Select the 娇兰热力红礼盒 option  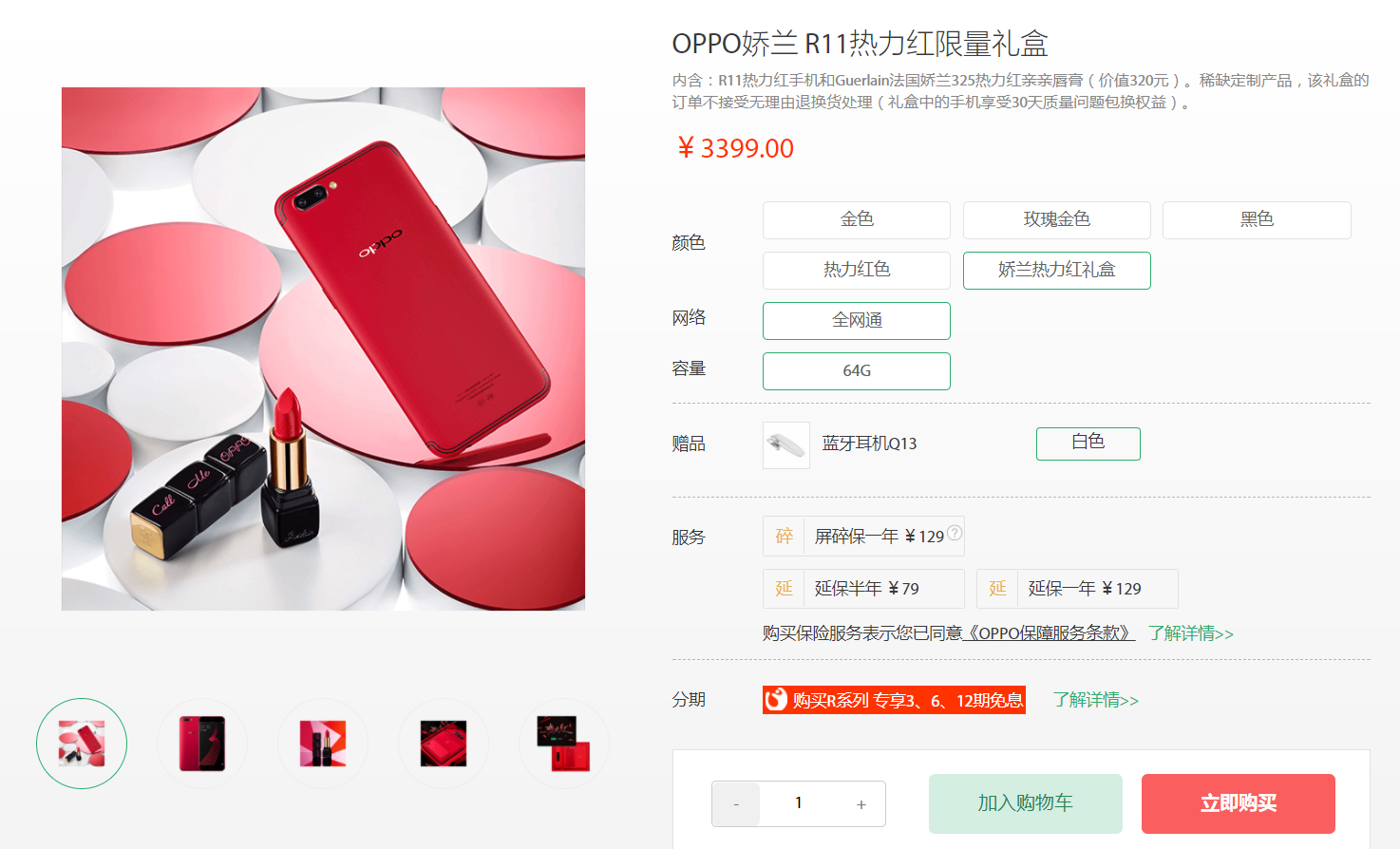[1057, 271]
